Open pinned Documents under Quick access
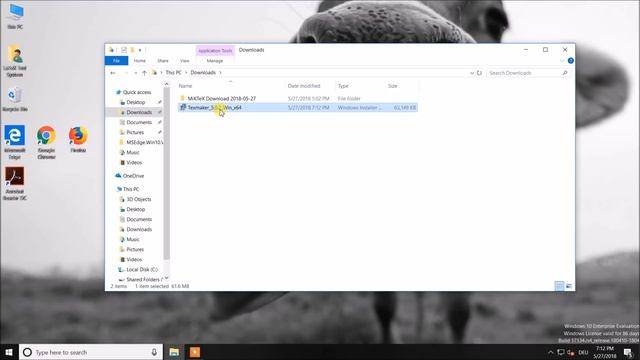Viewport: 640px width, 360px height. point(139,122)
